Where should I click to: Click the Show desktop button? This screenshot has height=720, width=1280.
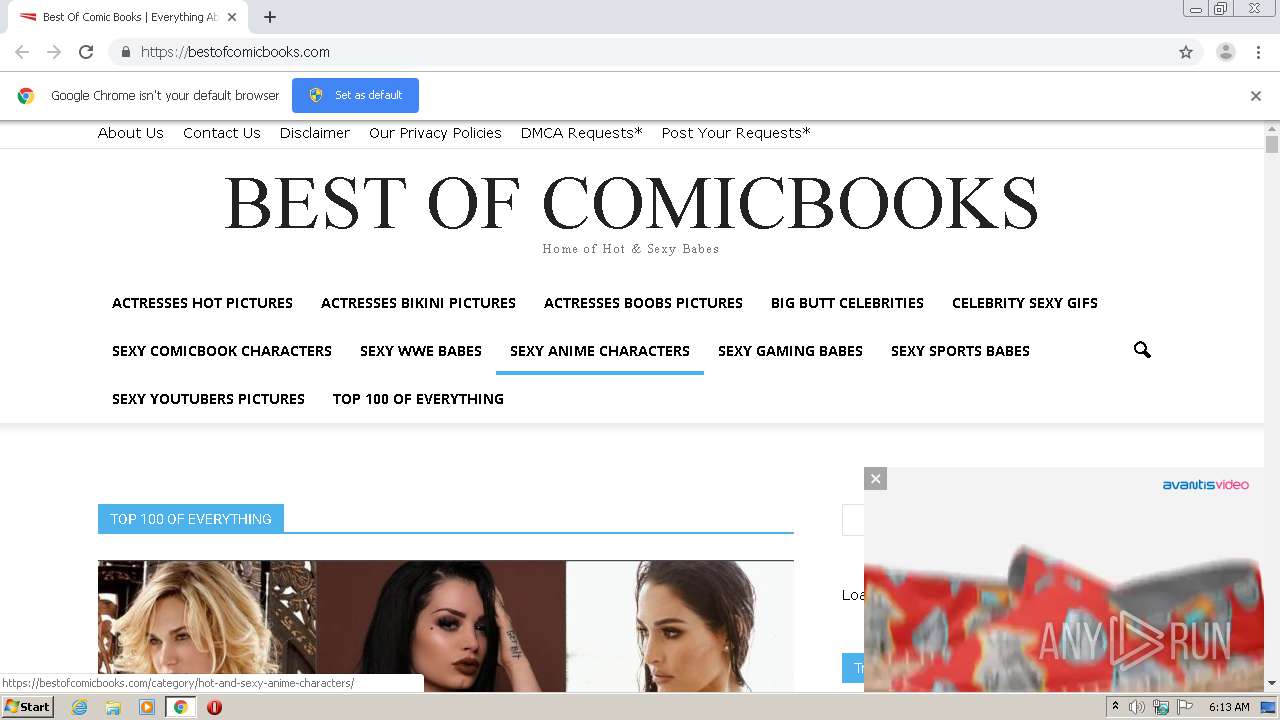point(1269,707)
